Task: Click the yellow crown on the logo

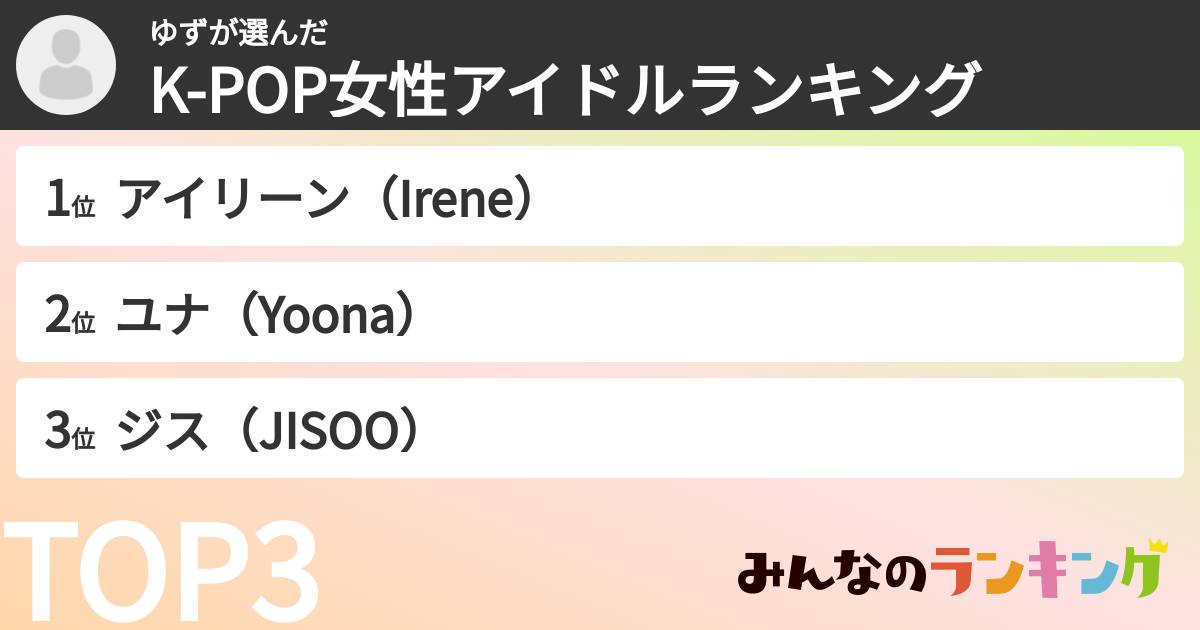Action: tap(1157, 546)
